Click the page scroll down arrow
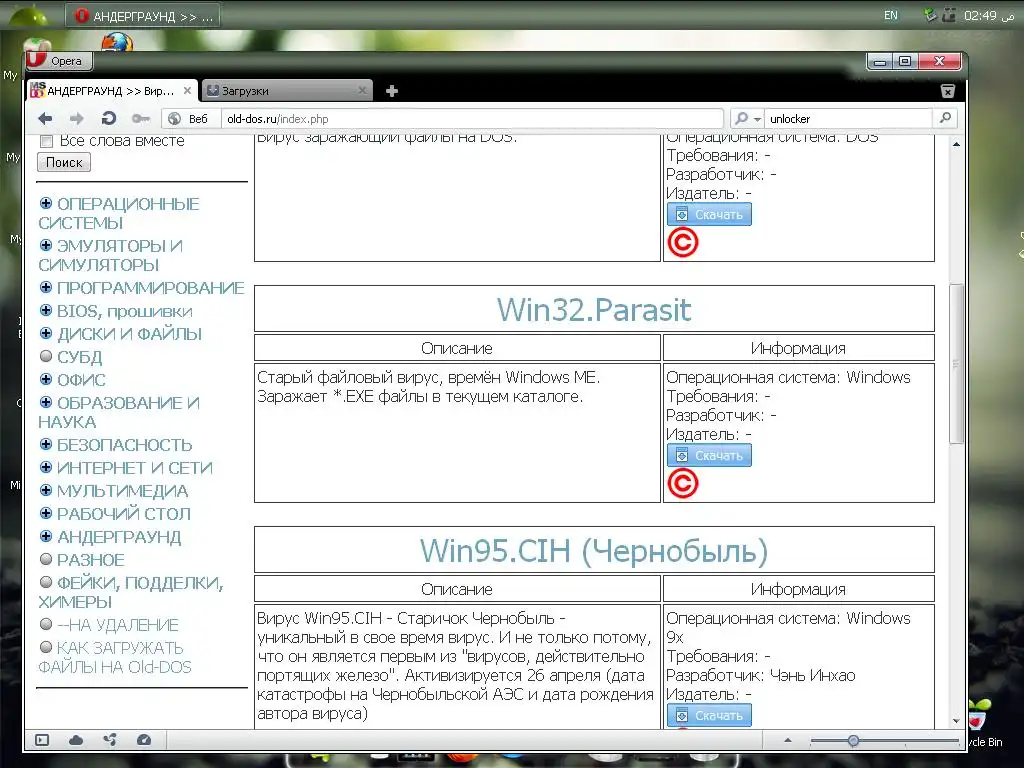 956,721
